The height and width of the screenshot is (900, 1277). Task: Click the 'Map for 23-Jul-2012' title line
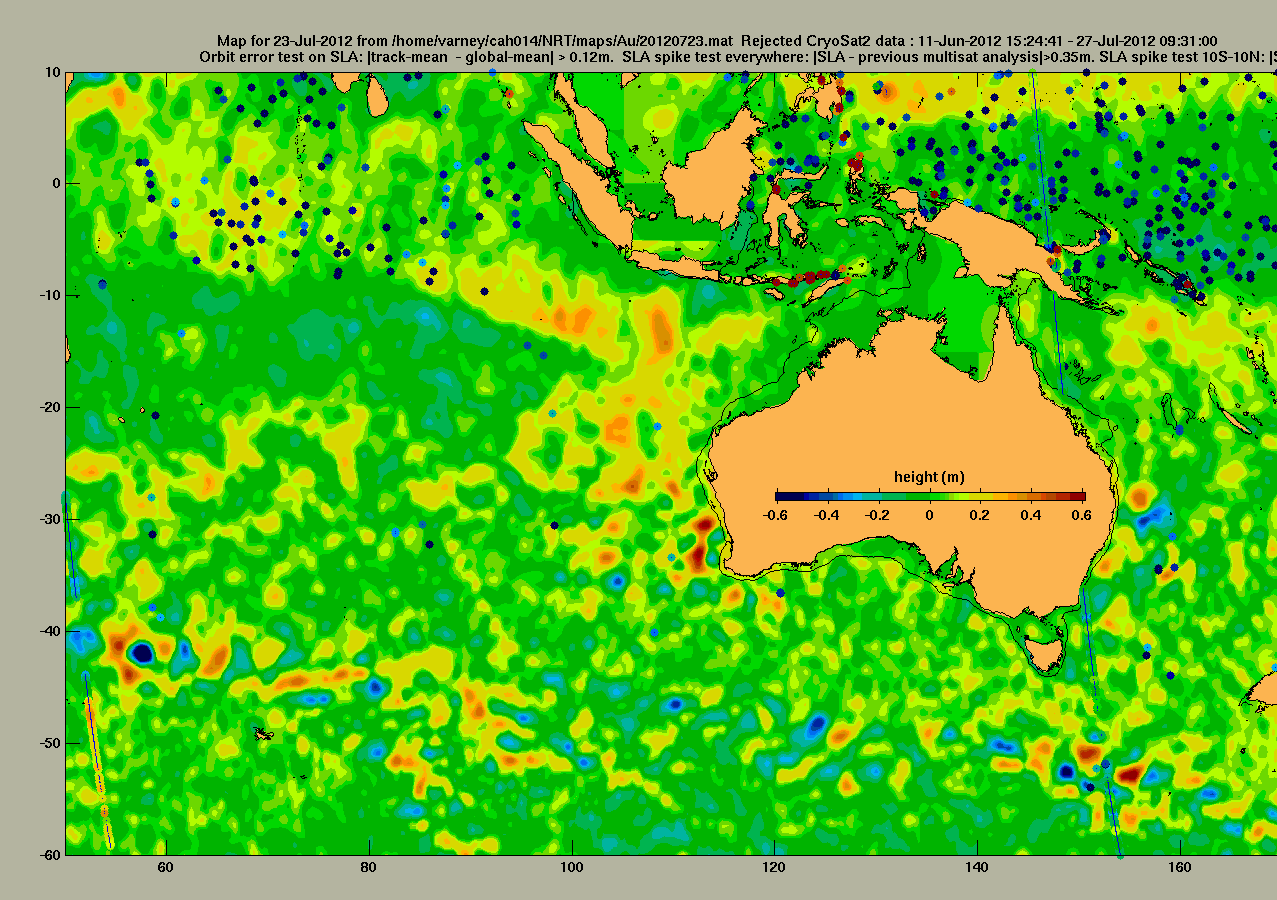coord(716,41)
